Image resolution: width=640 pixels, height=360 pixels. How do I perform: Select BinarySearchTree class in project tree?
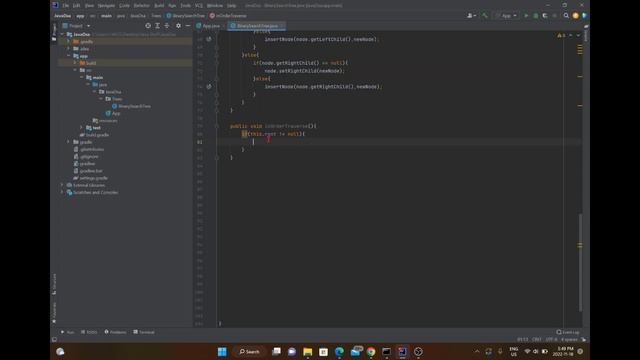[131, 106]
